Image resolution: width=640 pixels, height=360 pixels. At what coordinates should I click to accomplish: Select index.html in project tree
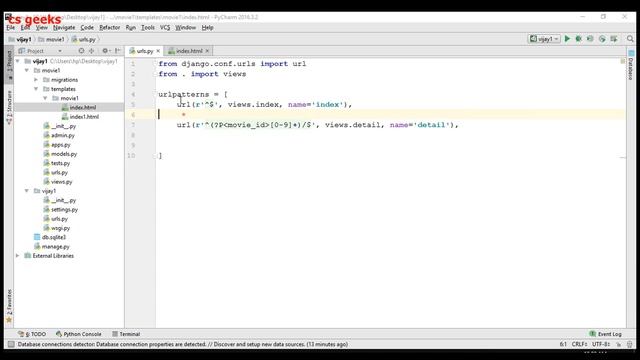83,107
